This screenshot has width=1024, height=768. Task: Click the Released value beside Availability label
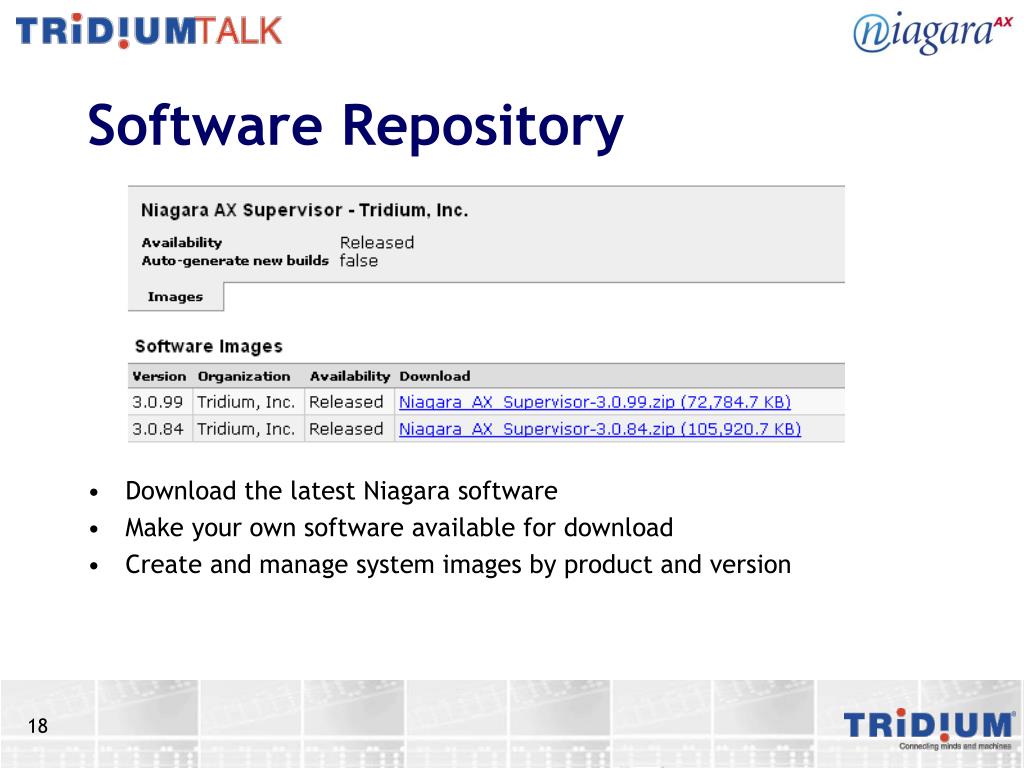tap(377, 242)
